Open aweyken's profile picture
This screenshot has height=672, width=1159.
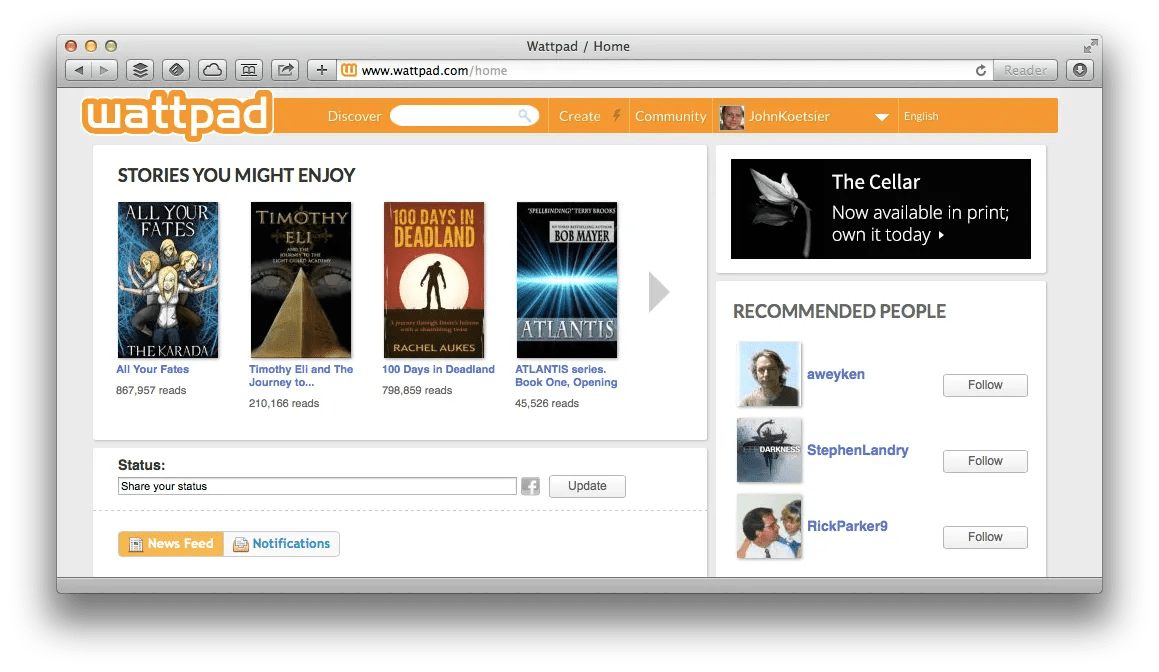(769, 374)
